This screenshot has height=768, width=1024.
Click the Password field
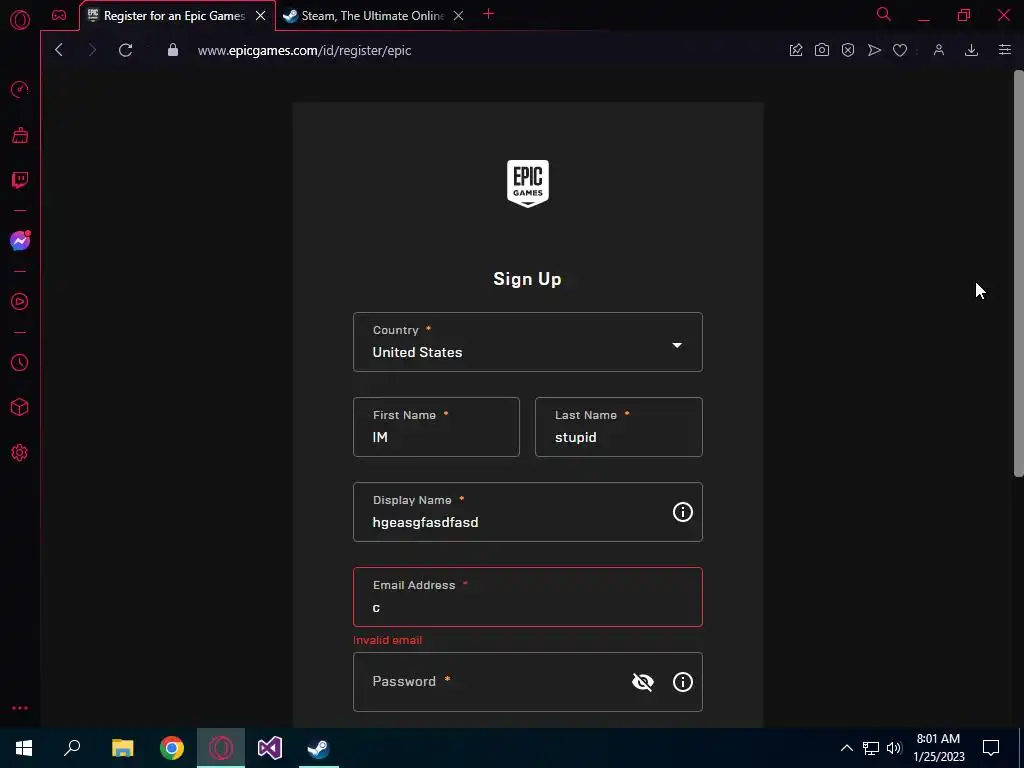(x=528, y=682)
